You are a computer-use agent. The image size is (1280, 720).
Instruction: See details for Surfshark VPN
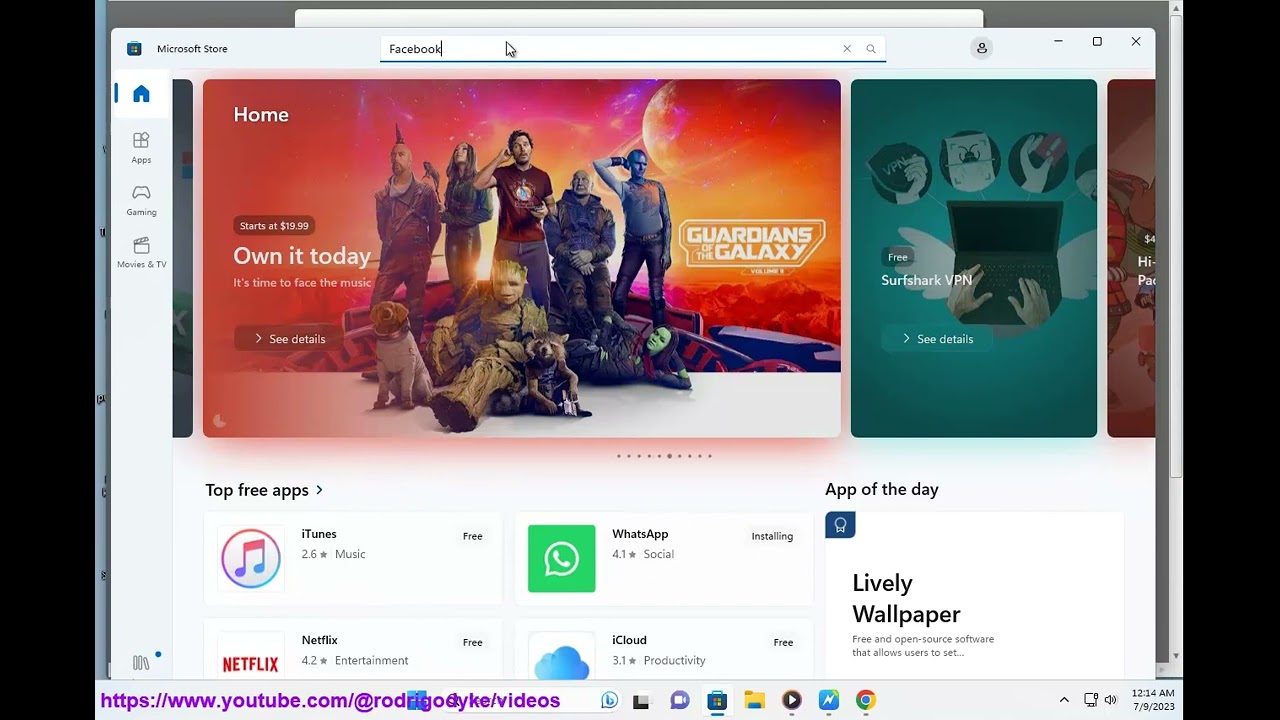(x=937, y=339)
